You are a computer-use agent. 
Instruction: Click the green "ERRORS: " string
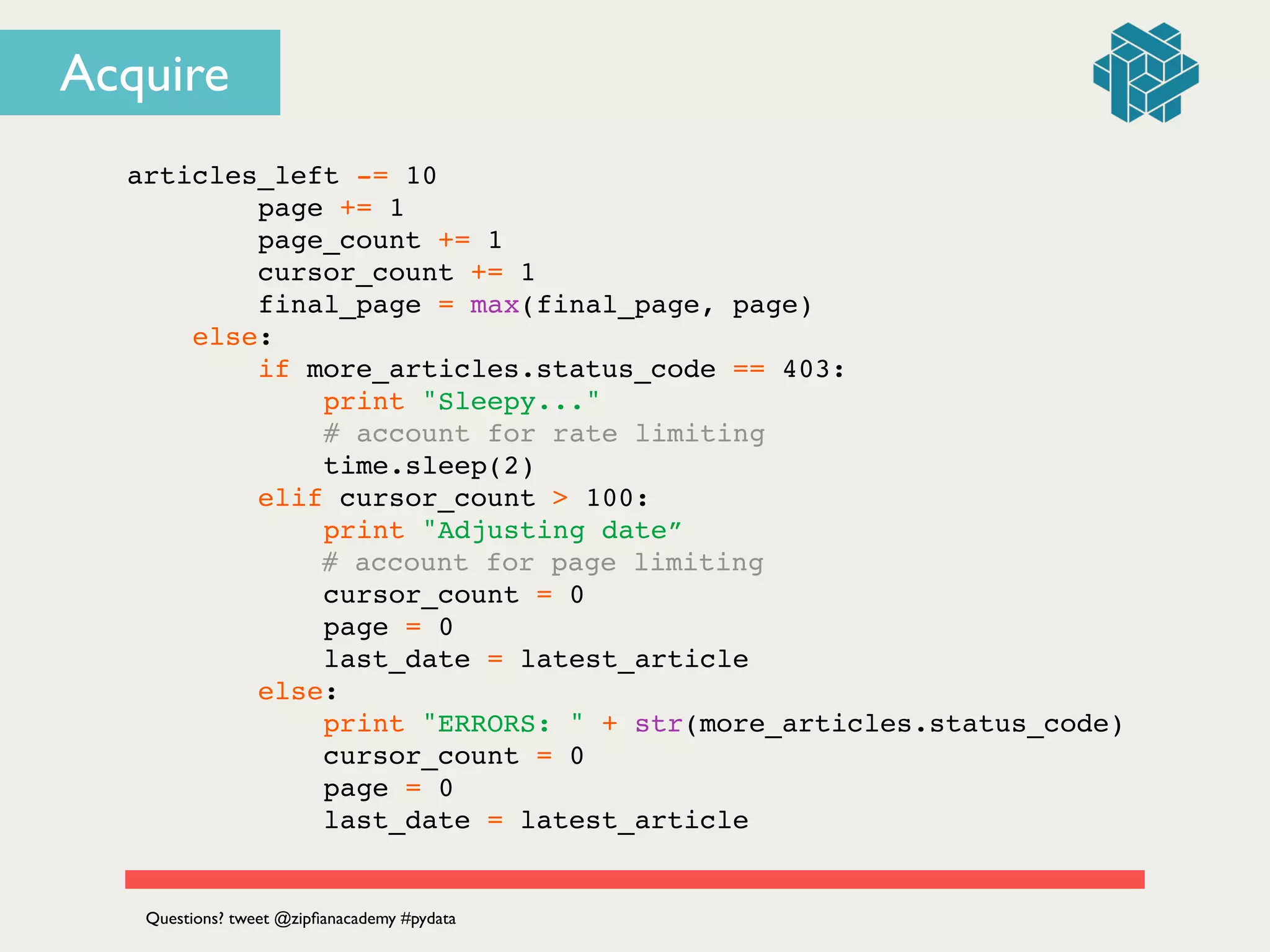(x=503, y=724)
